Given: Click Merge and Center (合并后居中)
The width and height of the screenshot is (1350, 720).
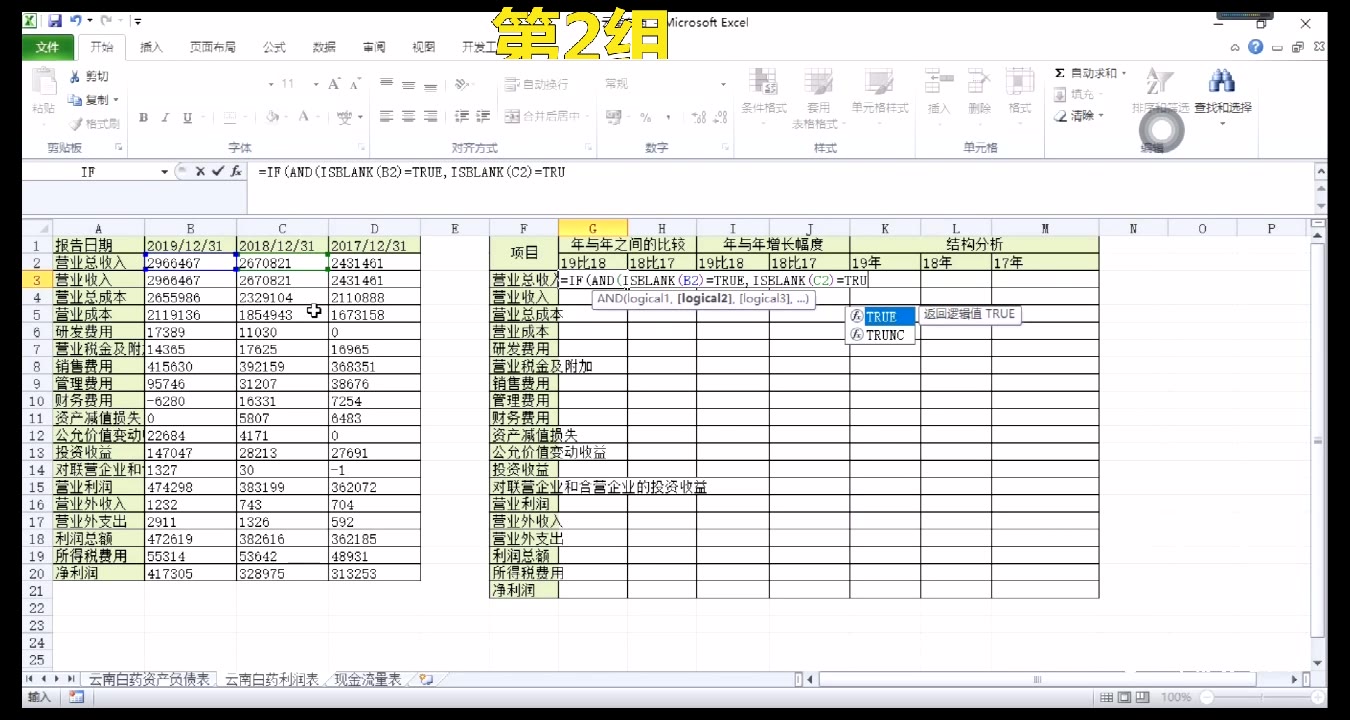Looking at the screenshot, I should coord(544,117).
